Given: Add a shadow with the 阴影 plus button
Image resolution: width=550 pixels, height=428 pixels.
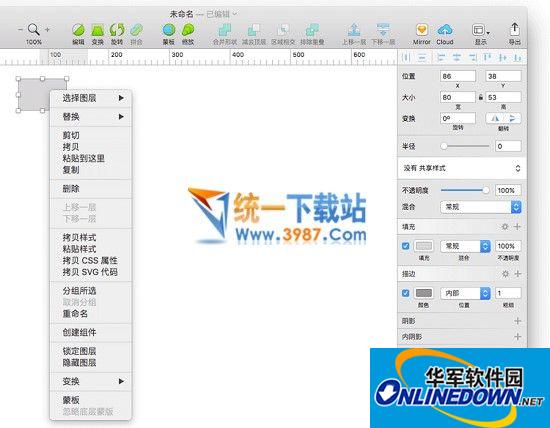Looking at the screenshot, I should (x=517, y=321).
